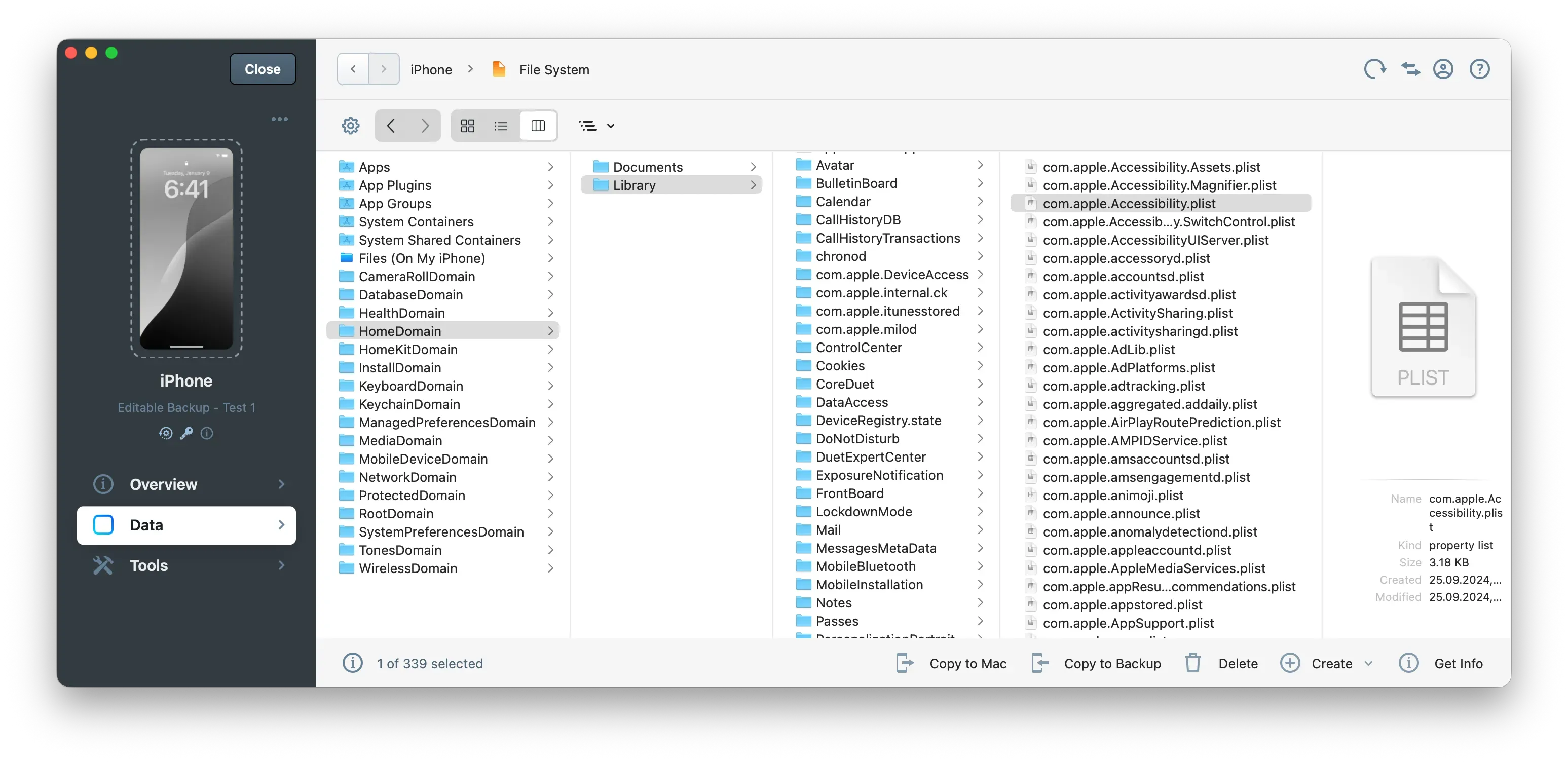
Task: Open help via the question mark icon
Action: 1480,69
